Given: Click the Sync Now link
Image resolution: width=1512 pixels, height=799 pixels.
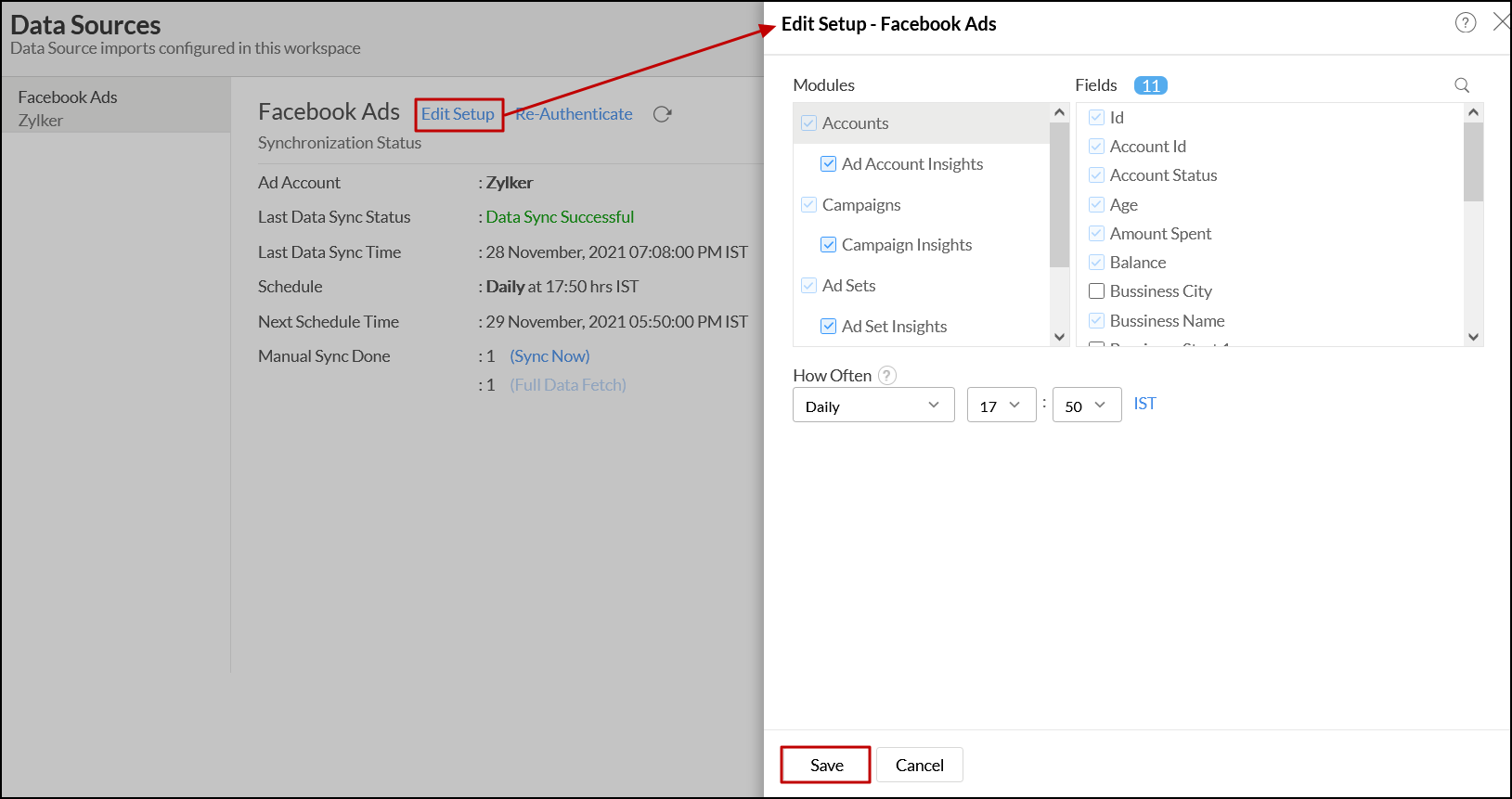Looking at the screenshot, I should [x=549, y=356].
